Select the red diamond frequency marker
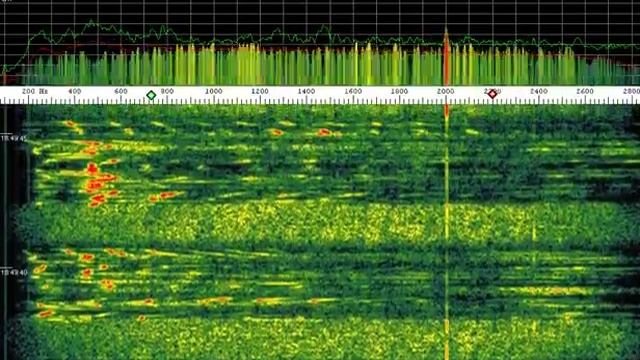The image size is (640, 360). (492, 94)
